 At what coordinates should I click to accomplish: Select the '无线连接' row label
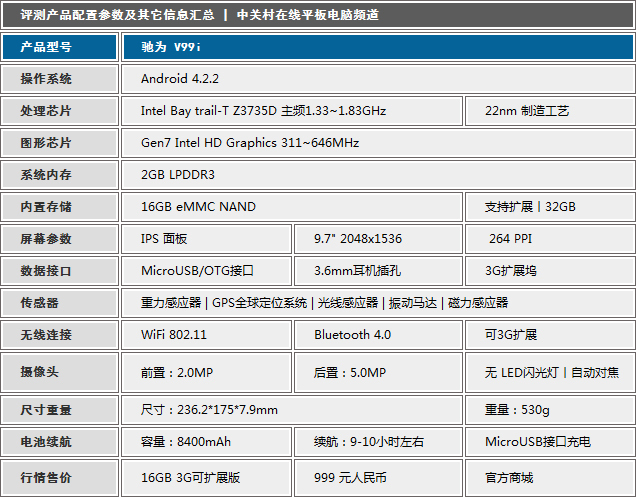60,335
